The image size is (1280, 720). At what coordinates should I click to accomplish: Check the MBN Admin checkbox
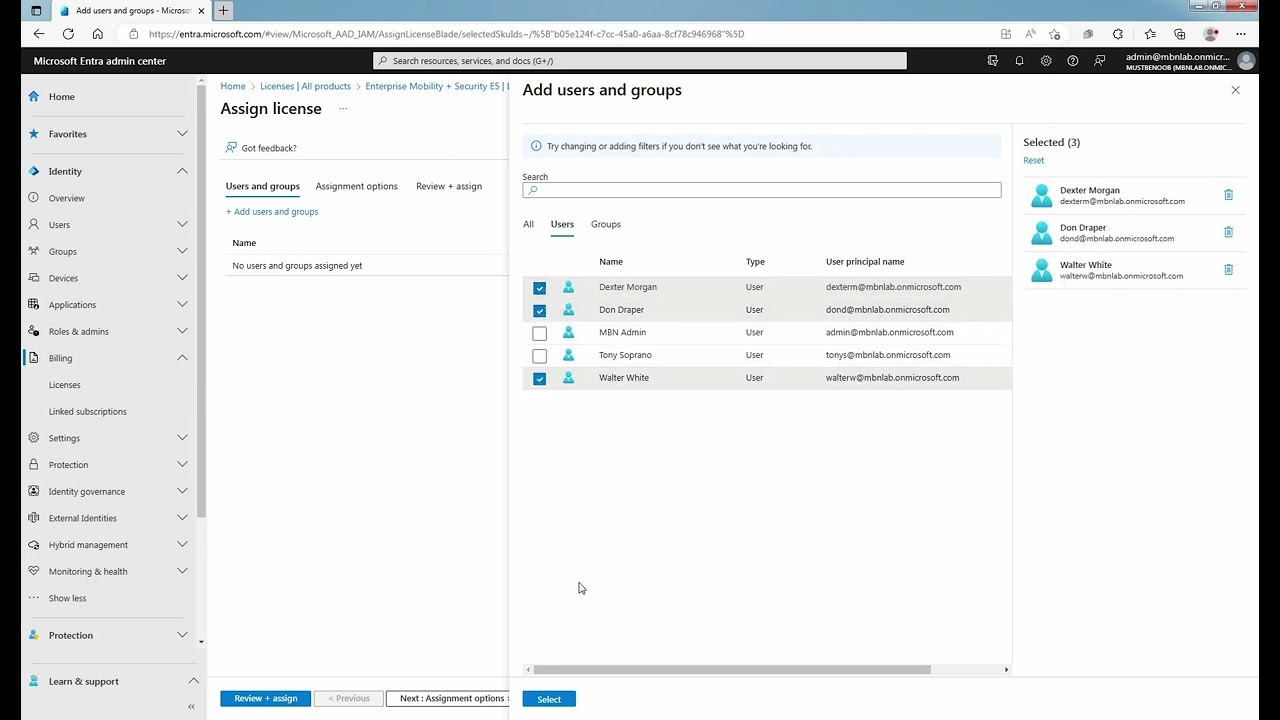point(540,333)
